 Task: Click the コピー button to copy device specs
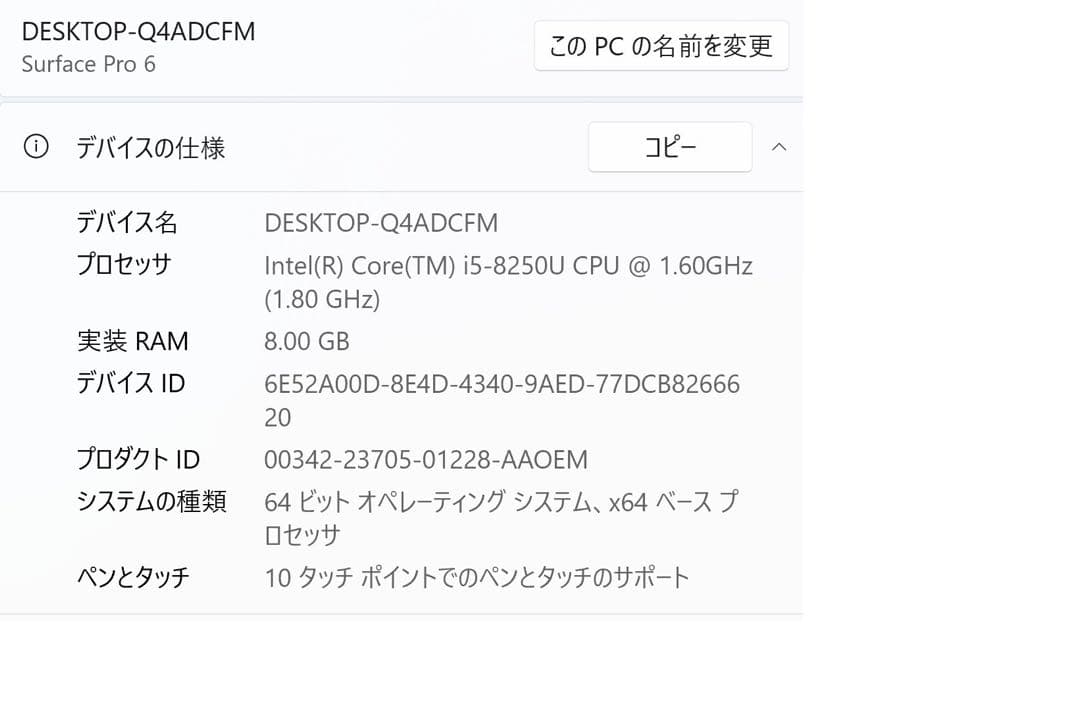(x=669, y=146)
